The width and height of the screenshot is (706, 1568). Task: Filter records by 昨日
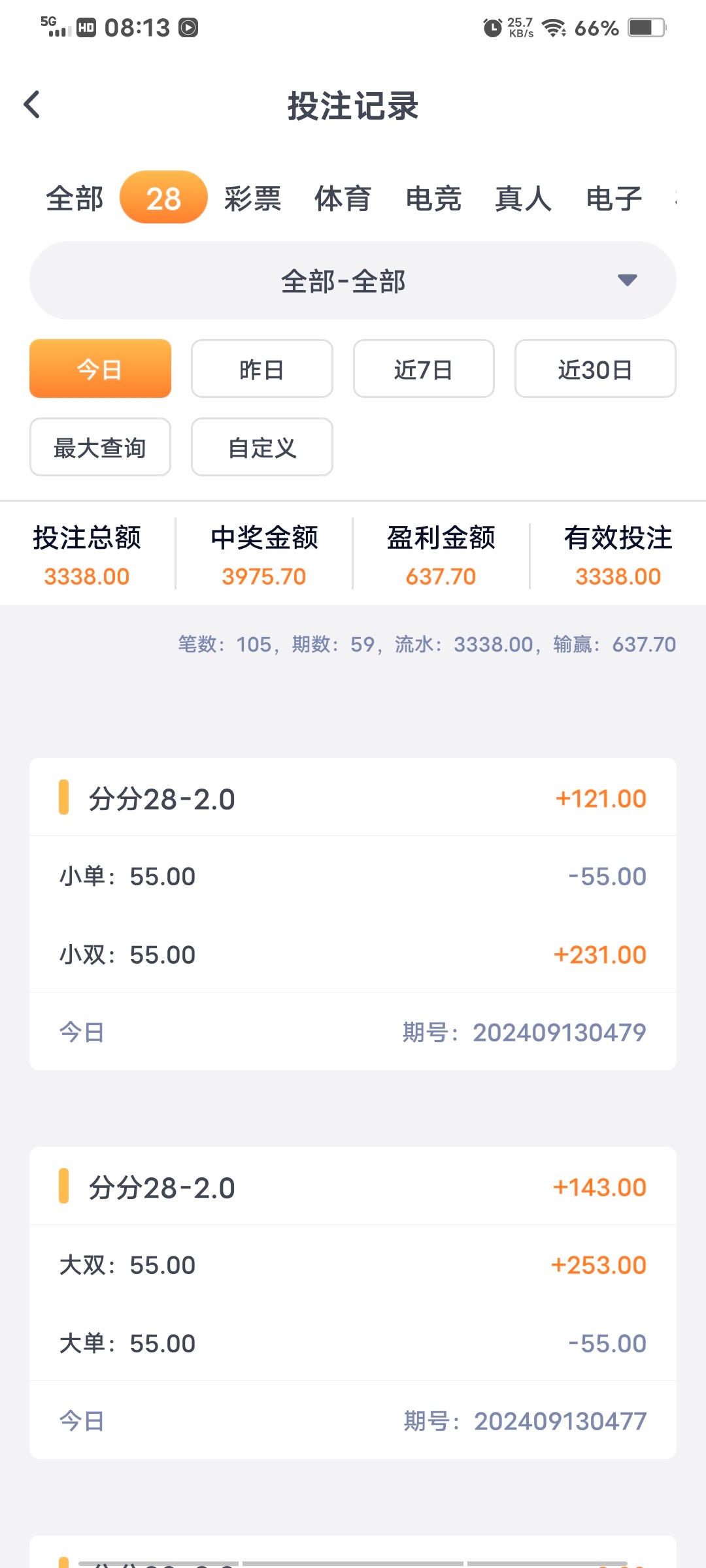[261, 369]
